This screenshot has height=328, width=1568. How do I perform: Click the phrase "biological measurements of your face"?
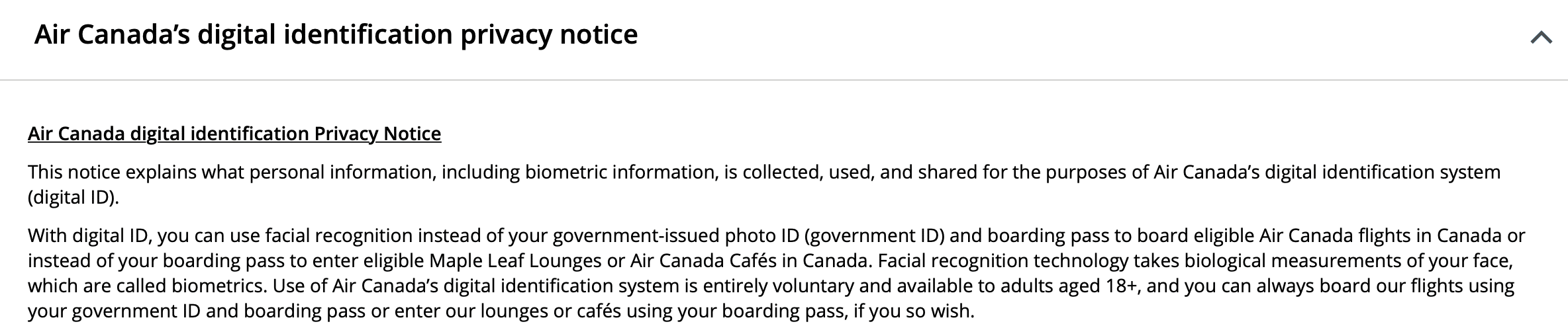click(x=1347, y=261)
